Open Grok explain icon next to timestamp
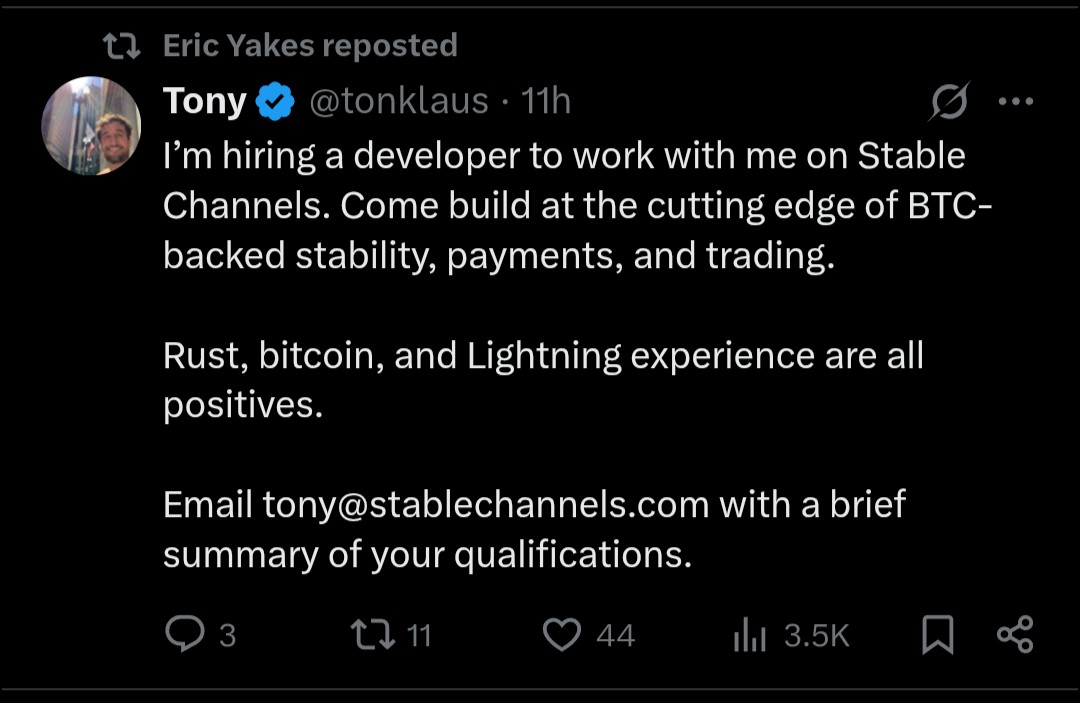Screen dimensions: 1080x703 point(949,101)
